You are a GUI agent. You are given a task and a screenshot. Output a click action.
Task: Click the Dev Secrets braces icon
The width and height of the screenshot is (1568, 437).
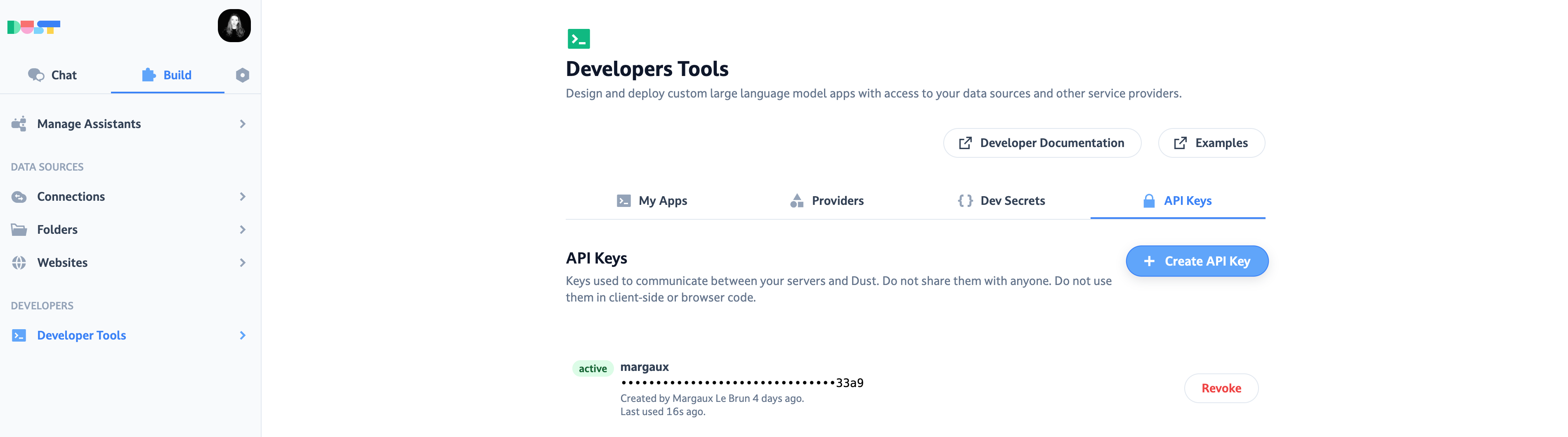click(965, 200)
